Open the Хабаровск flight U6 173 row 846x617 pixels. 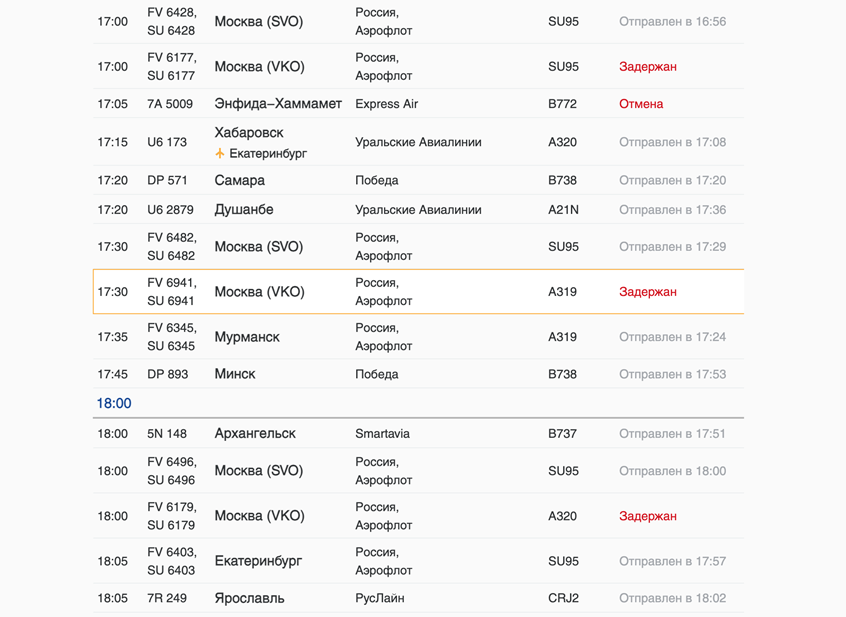tap(418, 142)
